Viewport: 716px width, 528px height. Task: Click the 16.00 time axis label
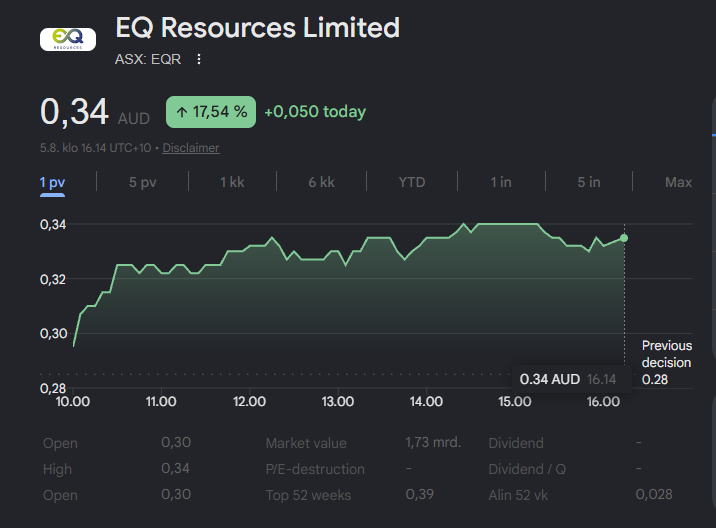click(x=603, y=402)
